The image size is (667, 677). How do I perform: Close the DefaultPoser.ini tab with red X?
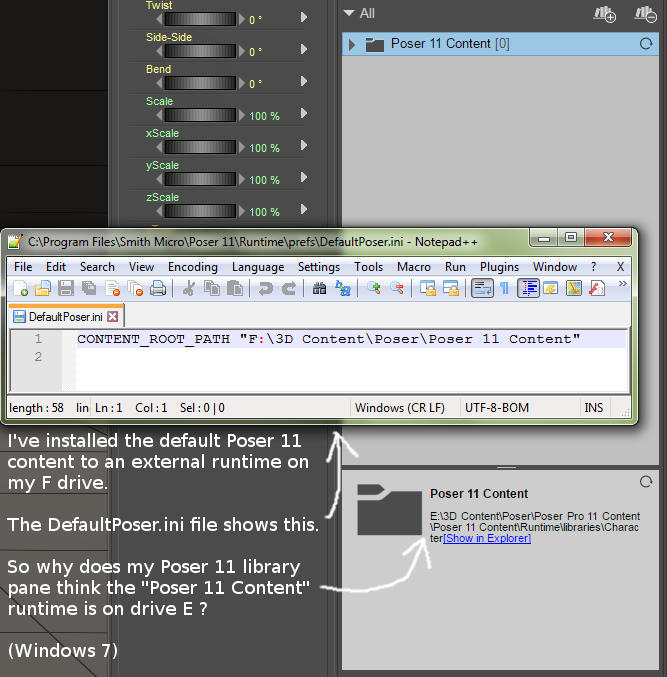(x=113, y=316)
